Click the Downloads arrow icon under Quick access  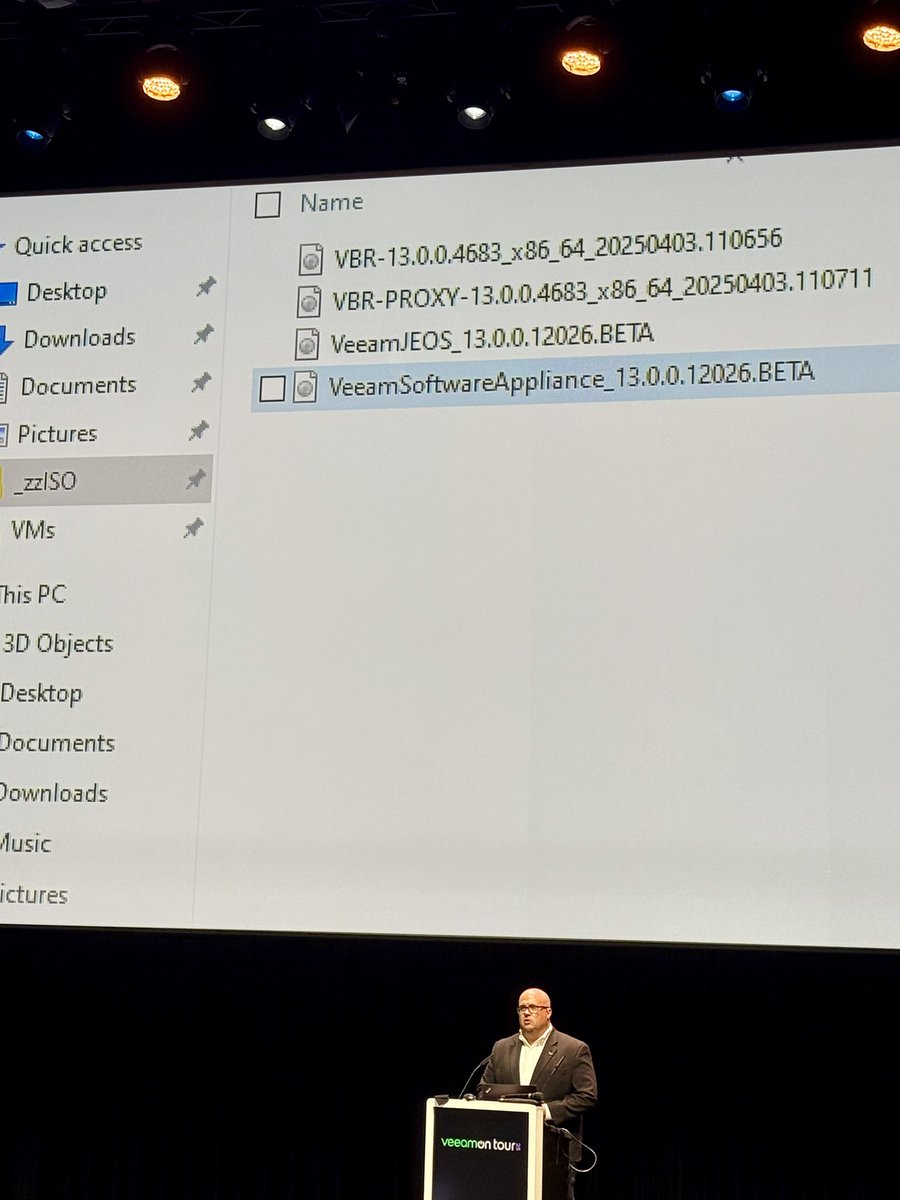(5, 341)
